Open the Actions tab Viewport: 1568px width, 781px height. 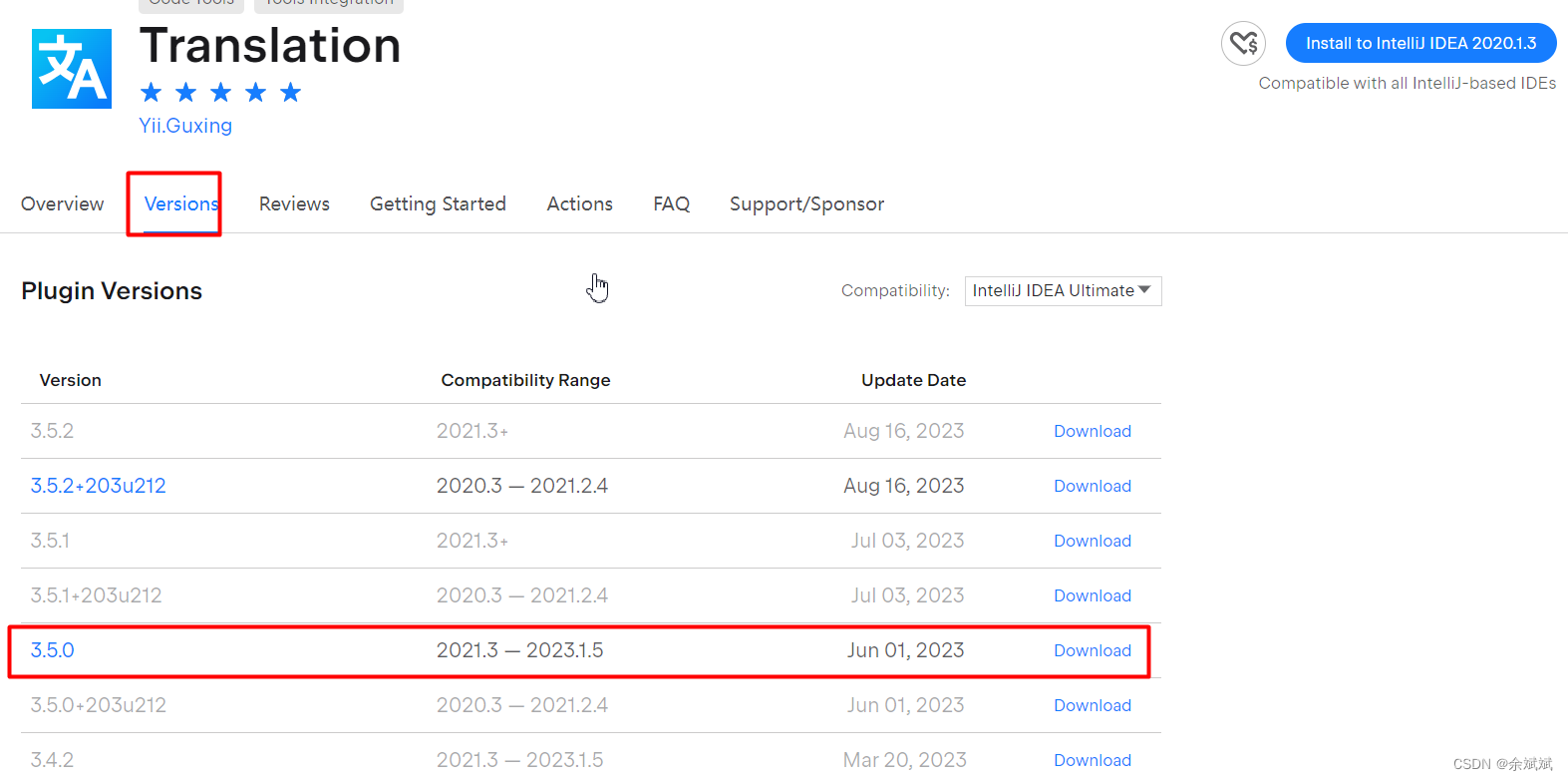click(579, 203)
